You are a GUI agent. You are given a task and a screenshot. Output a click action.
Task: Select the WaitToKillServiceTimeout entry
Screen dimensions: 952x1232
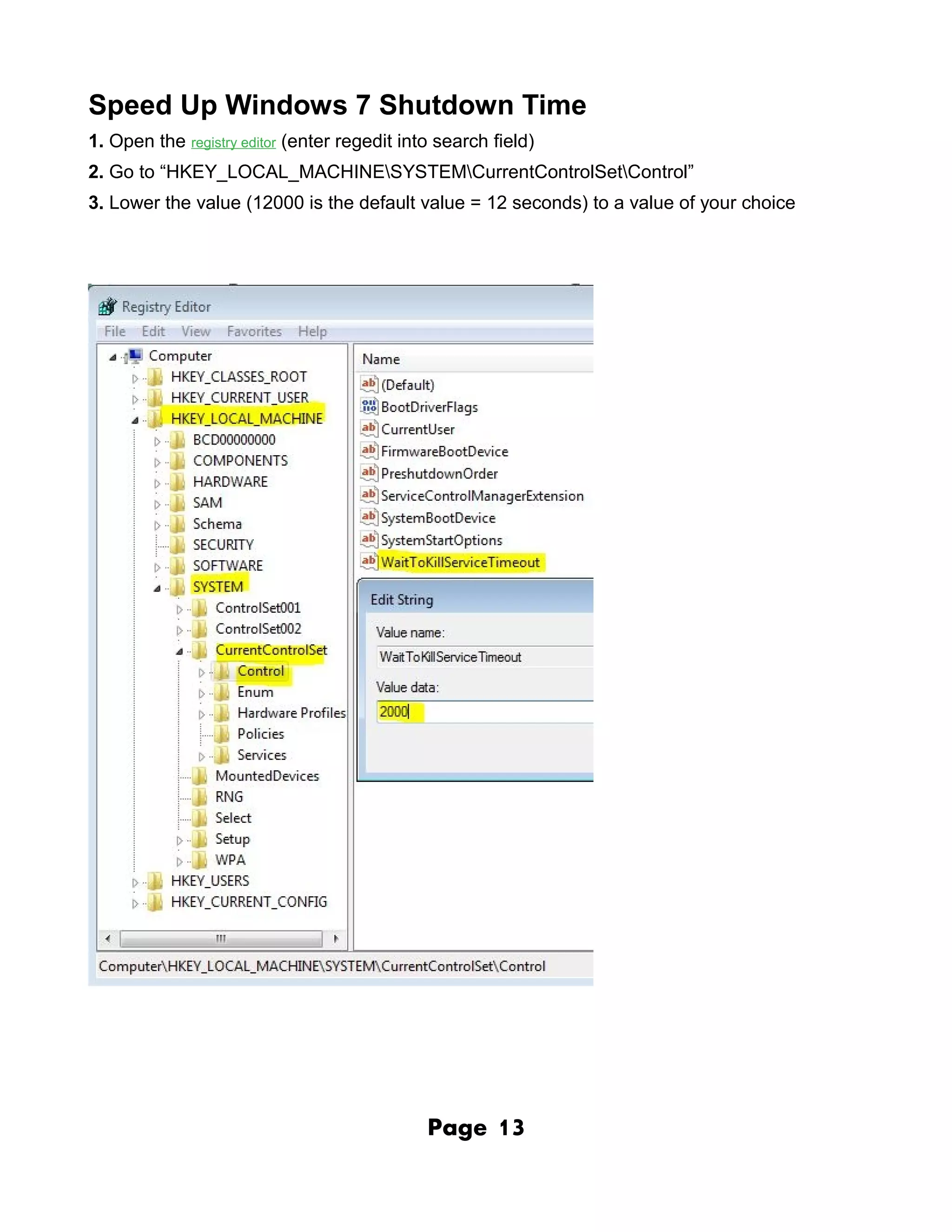pos(460,563)
